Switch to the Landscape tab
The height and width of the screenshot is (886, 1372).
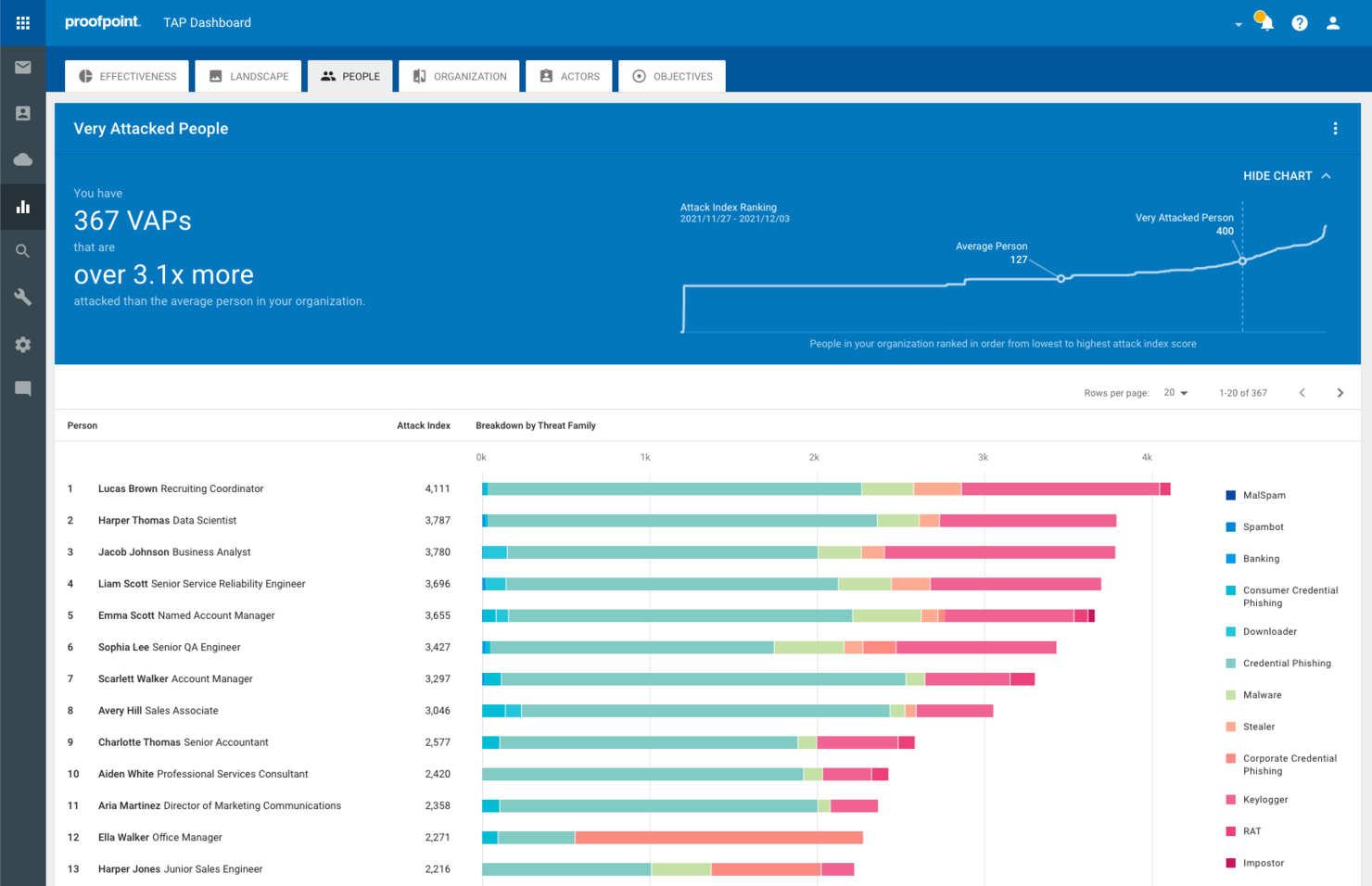coord(248,75)
